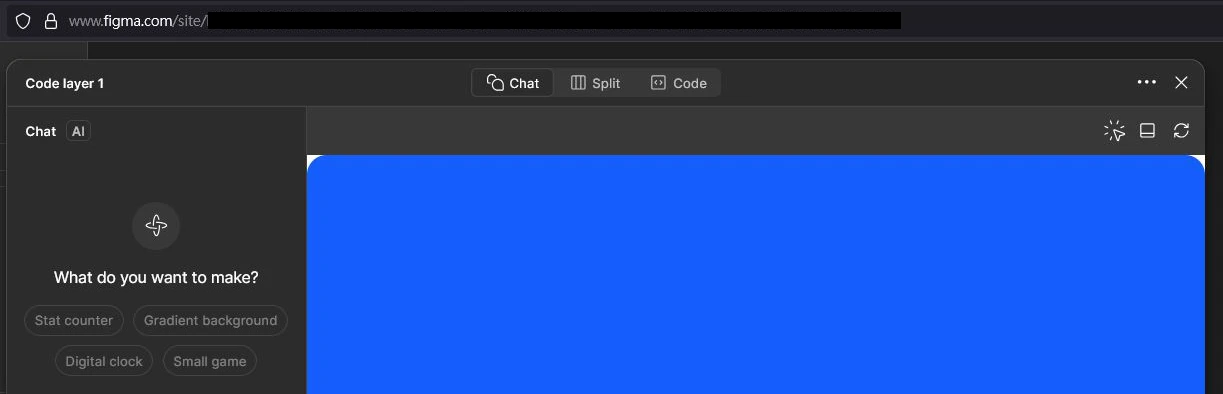Toggle the bottom panel layout icon

click(x=1148, y=131)
